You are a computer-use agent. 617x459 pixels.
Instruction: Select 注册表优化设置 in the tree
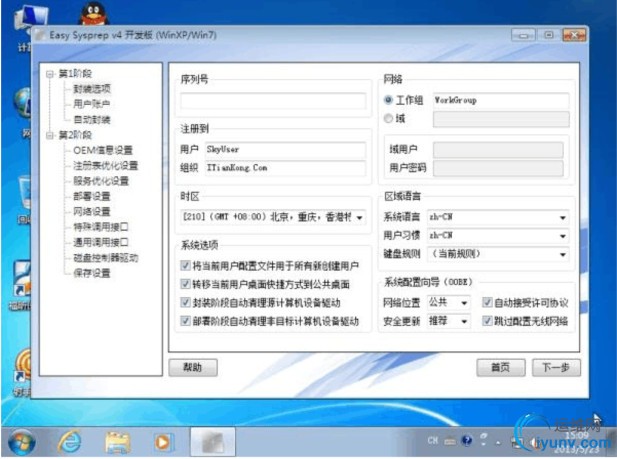coord(106,166)
